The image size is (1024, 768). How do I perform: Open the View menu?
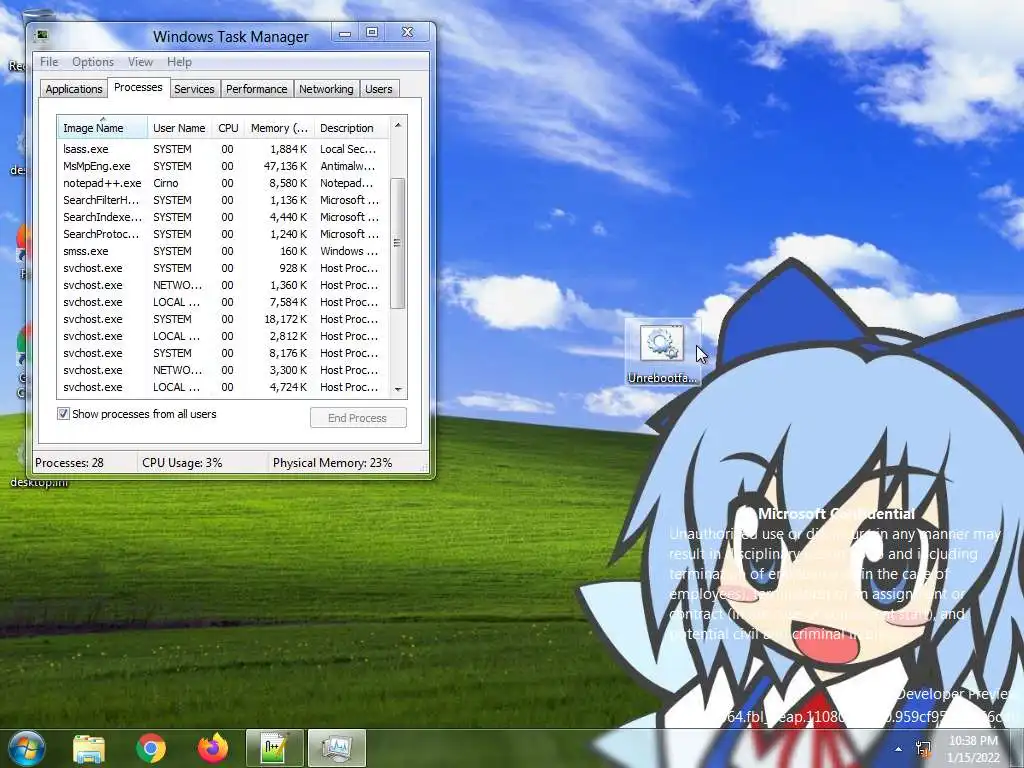point(140,62)
